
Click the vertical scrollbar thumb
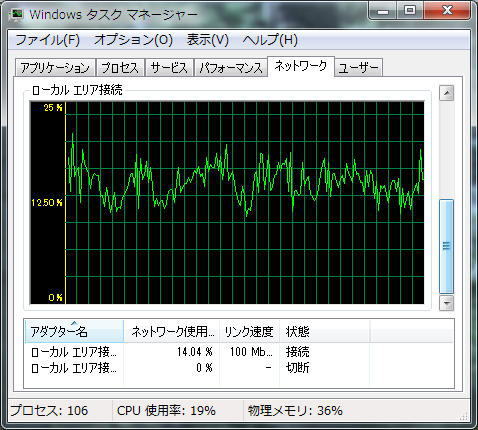(x=446, y=246)
